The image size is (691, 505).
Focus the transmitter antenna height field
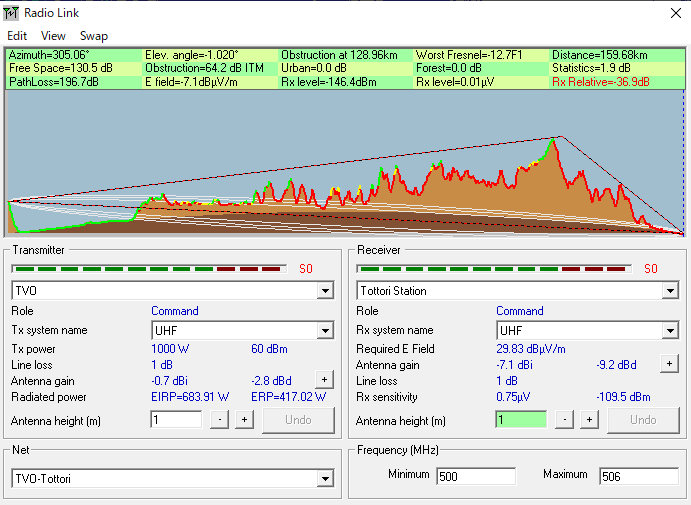(176, 420)
